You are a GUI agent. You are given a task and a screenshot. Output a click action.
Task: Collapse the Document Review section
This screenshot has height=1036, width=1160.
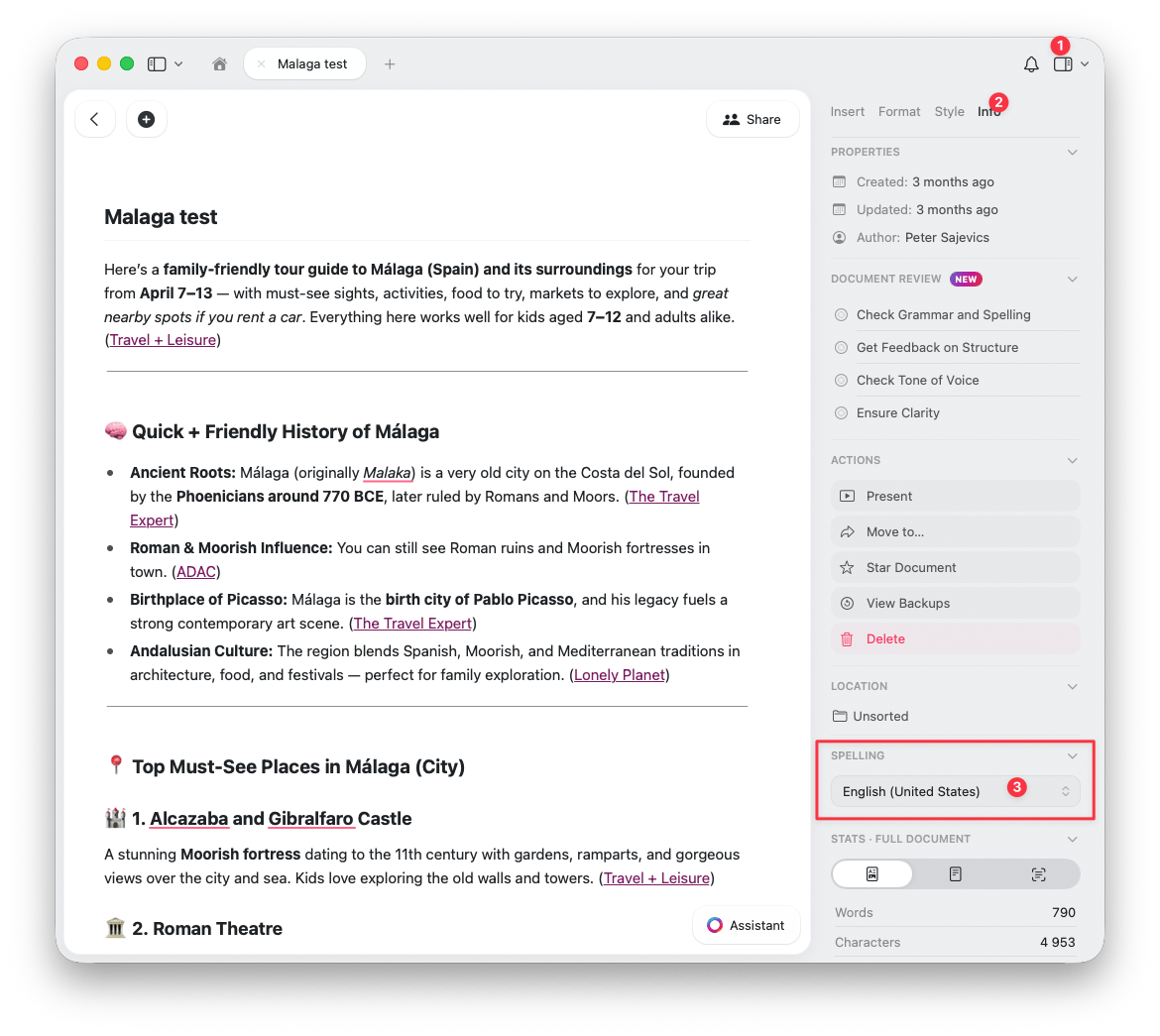[x=1072, y=279]
